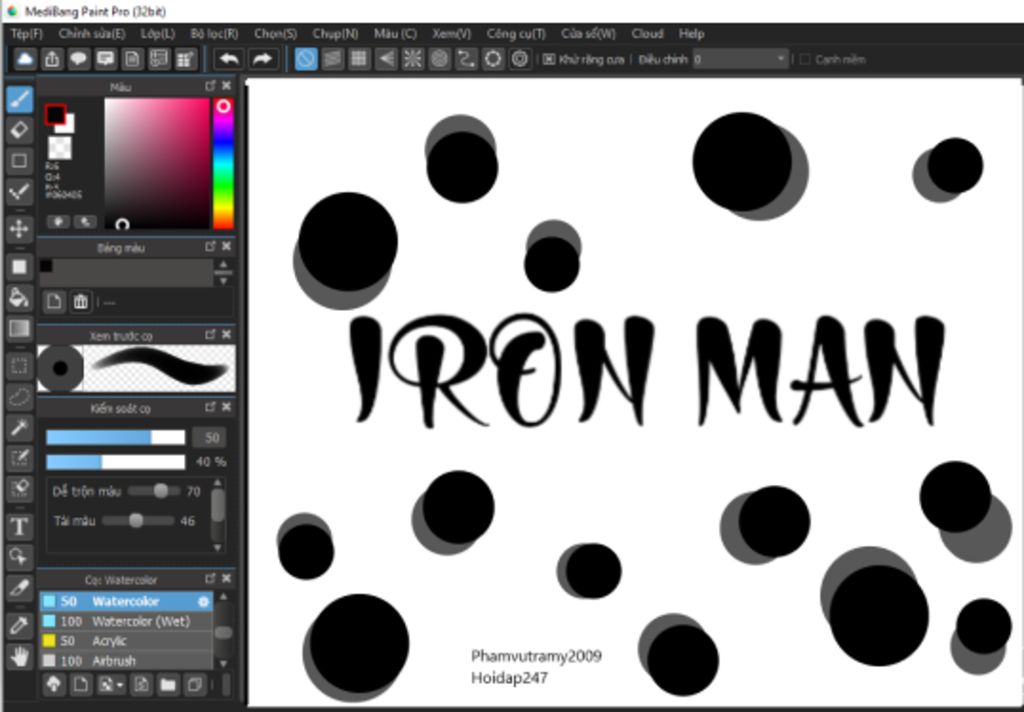Open the Chỉnh sửa(E) menu
Screen dimensions: 1024x712
(x=92, y=33)
